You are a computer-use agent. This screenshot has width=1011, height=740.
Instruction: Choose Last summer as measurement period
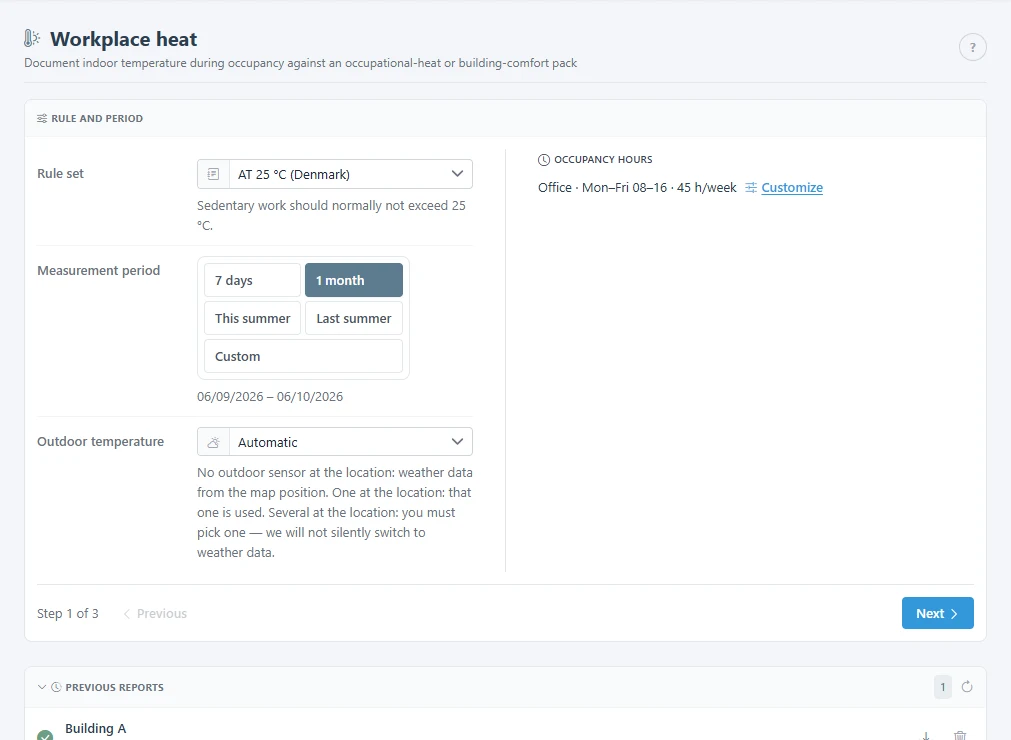(354, 318)
